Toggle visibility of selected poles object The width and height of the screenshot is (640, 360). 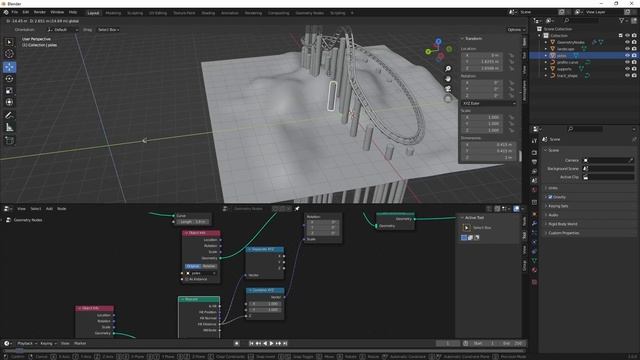pyautogui.click(x=627, y=55)
